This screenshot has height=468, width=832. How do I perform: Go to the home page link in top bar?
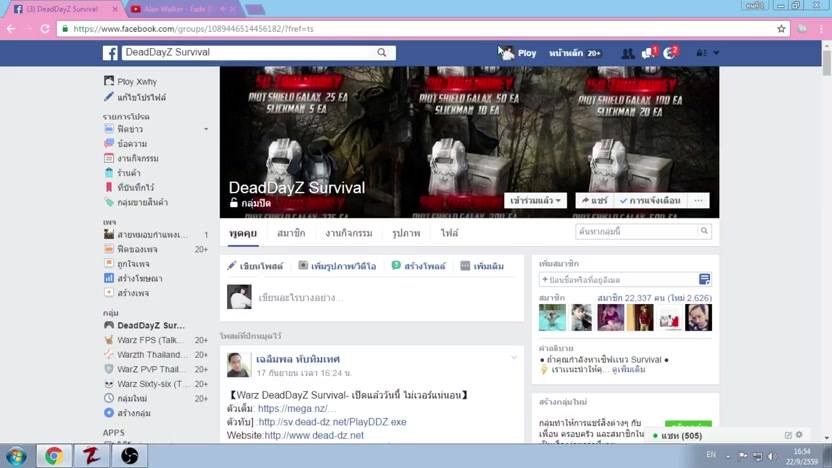pyautogui.click(x=575, y=53)
